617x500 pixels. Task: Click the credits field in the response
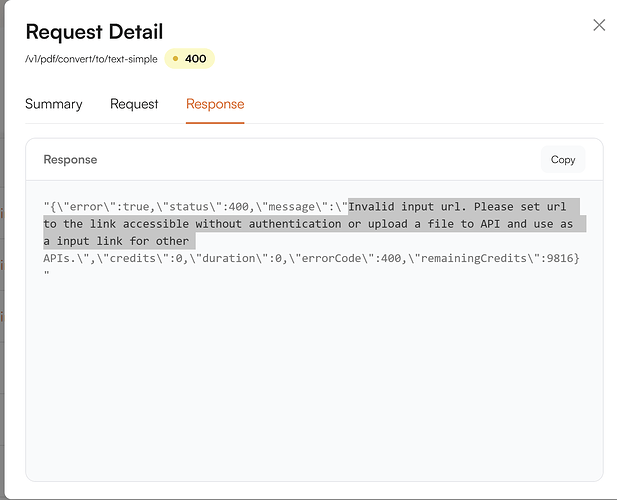147,257
